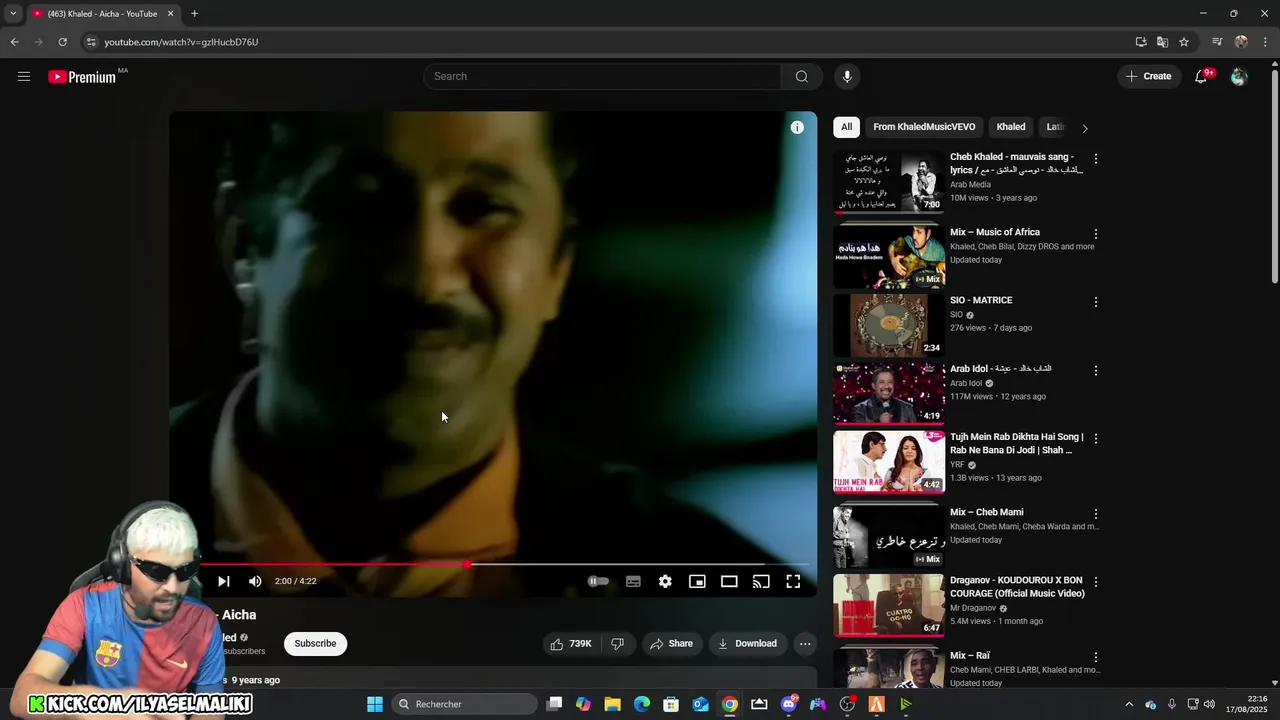Enter fullscreen mode

coord(793,581)
